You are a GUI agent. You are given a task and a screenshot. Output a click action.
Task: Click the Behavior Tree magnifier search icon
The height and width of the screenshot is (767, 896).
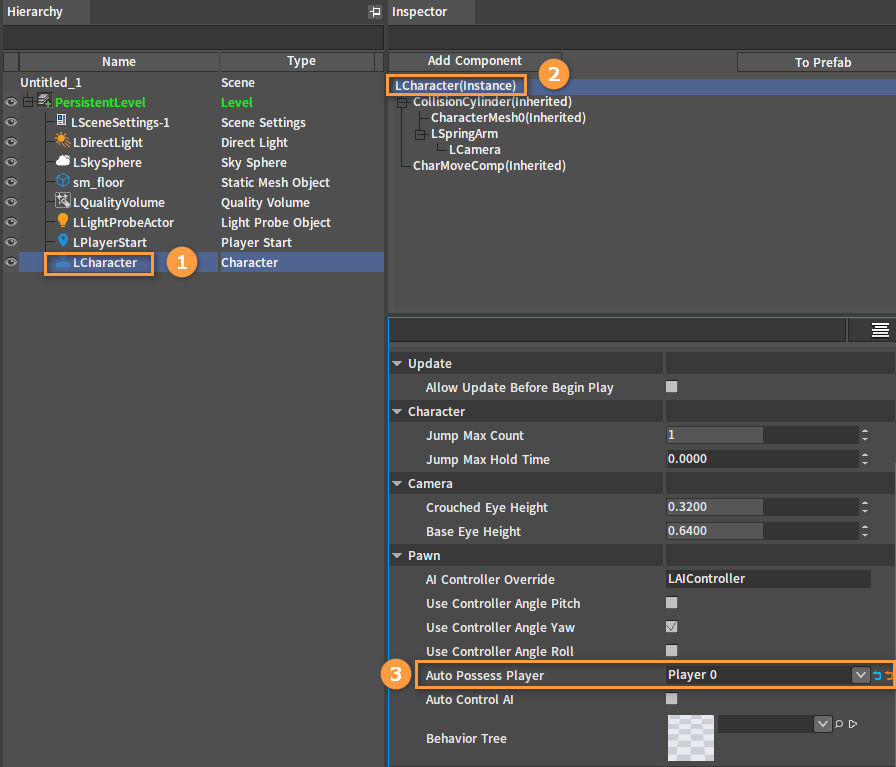[x=839, y=724]
